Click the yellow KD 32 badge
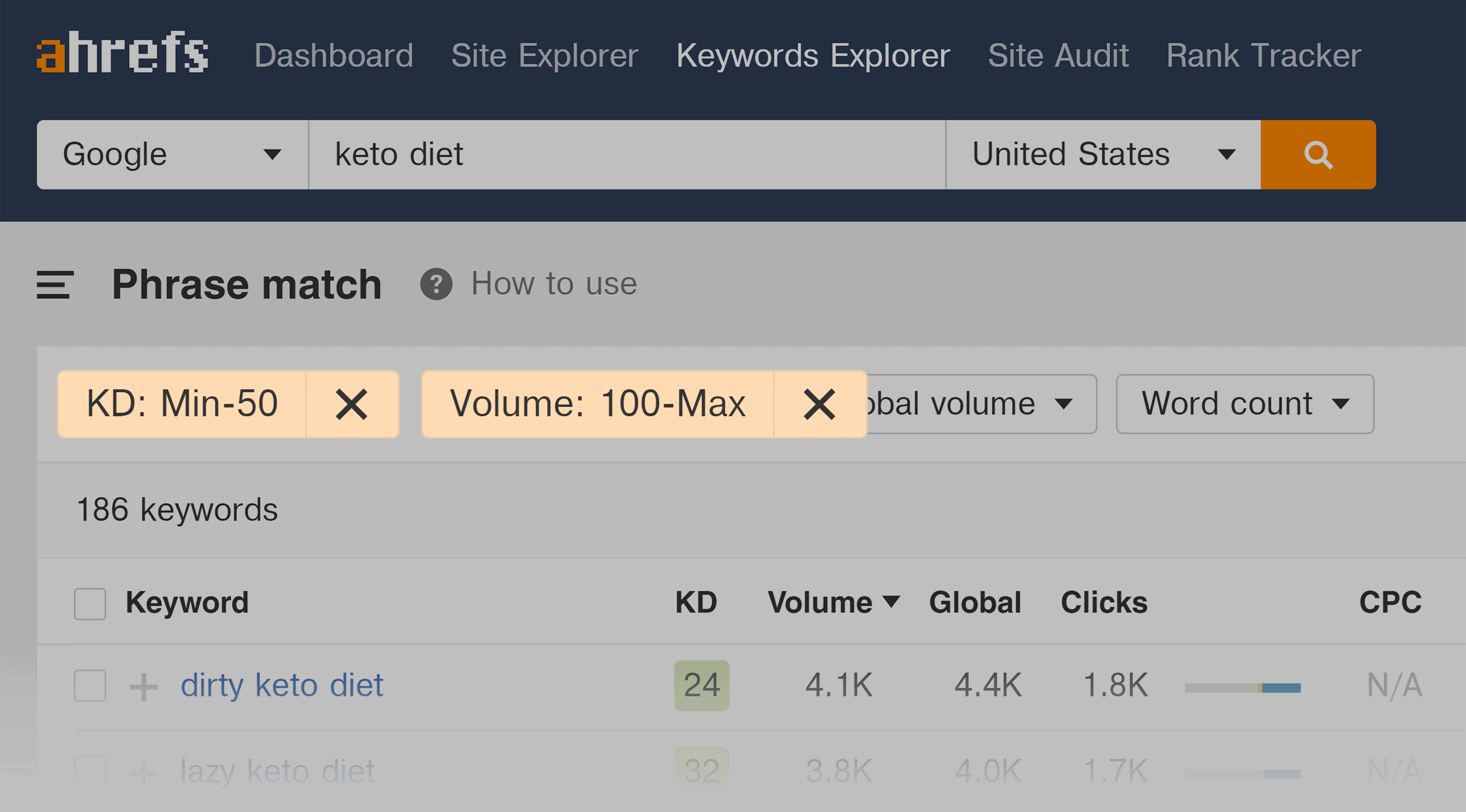The width and height of the screenshot is (1466, 812). [701, 771]
